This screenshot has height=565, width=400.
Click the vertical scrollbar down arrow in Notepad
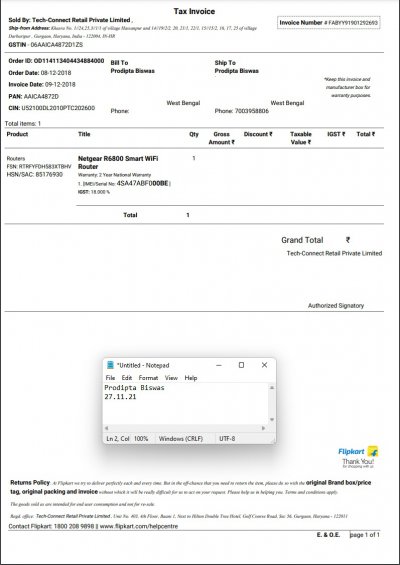[x=272, y=420]
